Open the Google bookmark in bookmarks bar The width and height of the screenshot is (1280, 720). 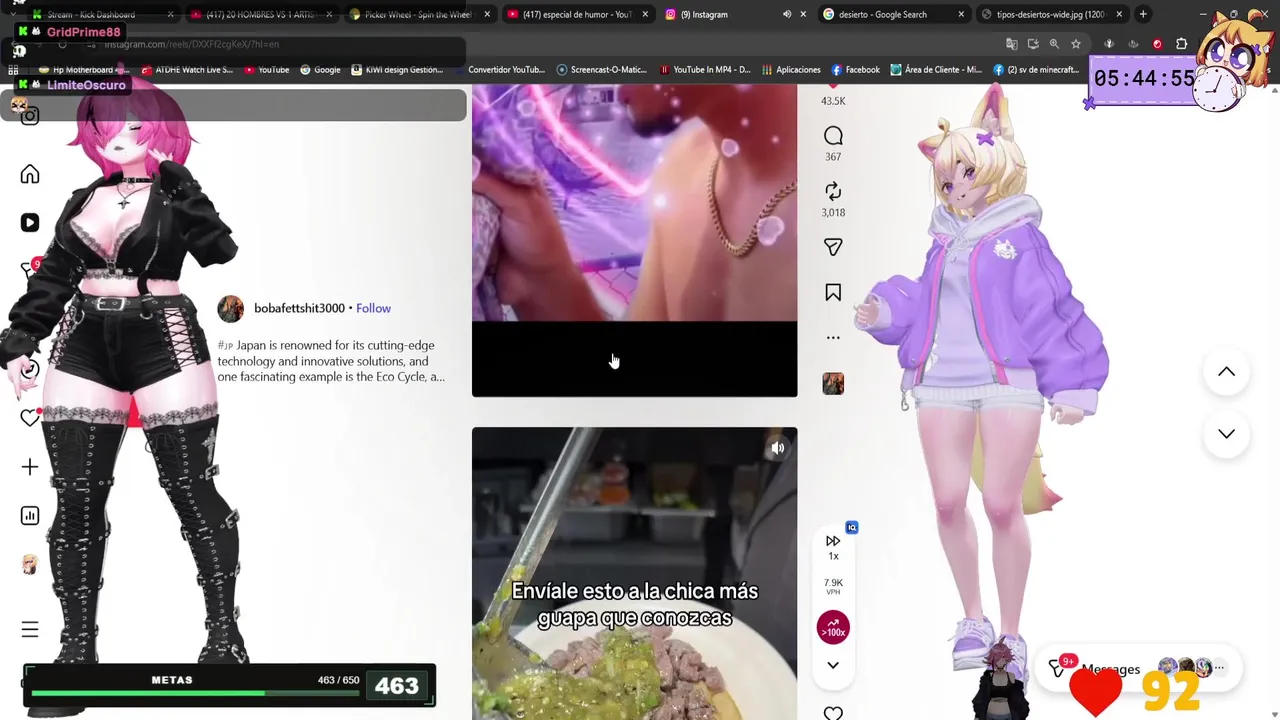coord(320,70)
